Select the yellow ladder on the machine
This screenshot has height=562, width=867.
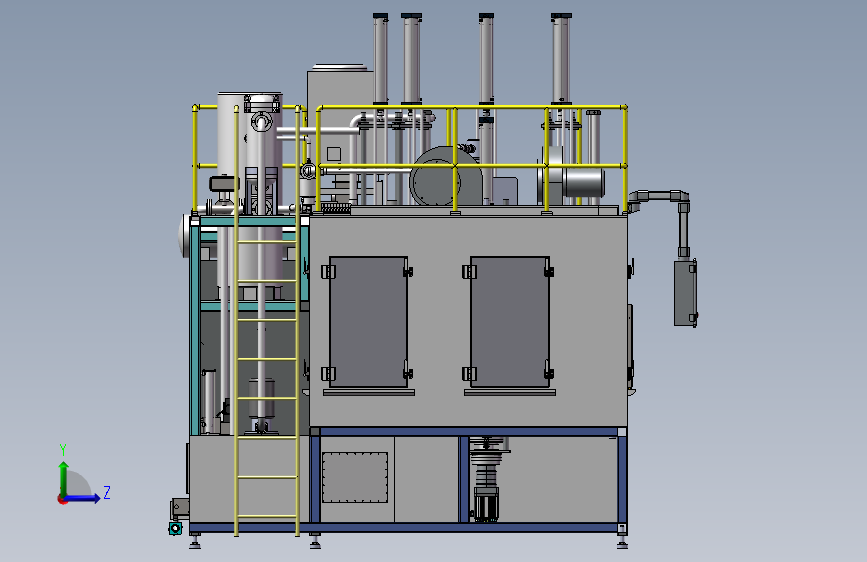point(267,321)
